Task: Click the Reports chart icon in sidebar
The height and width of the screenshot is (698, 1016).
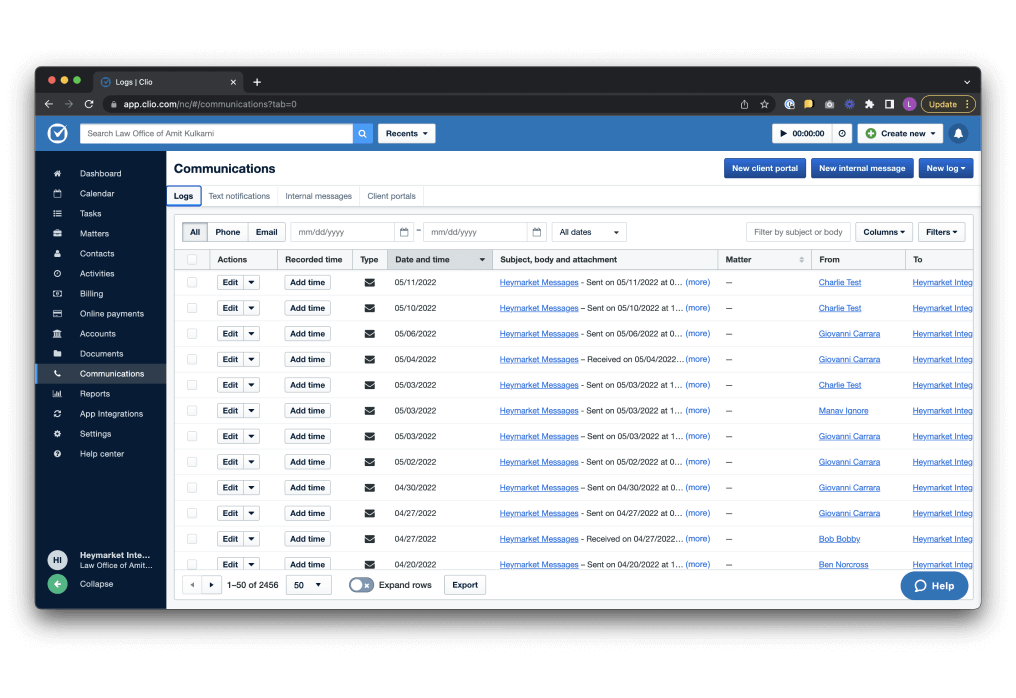Action: pyautogui.click(x=57, y=393)
